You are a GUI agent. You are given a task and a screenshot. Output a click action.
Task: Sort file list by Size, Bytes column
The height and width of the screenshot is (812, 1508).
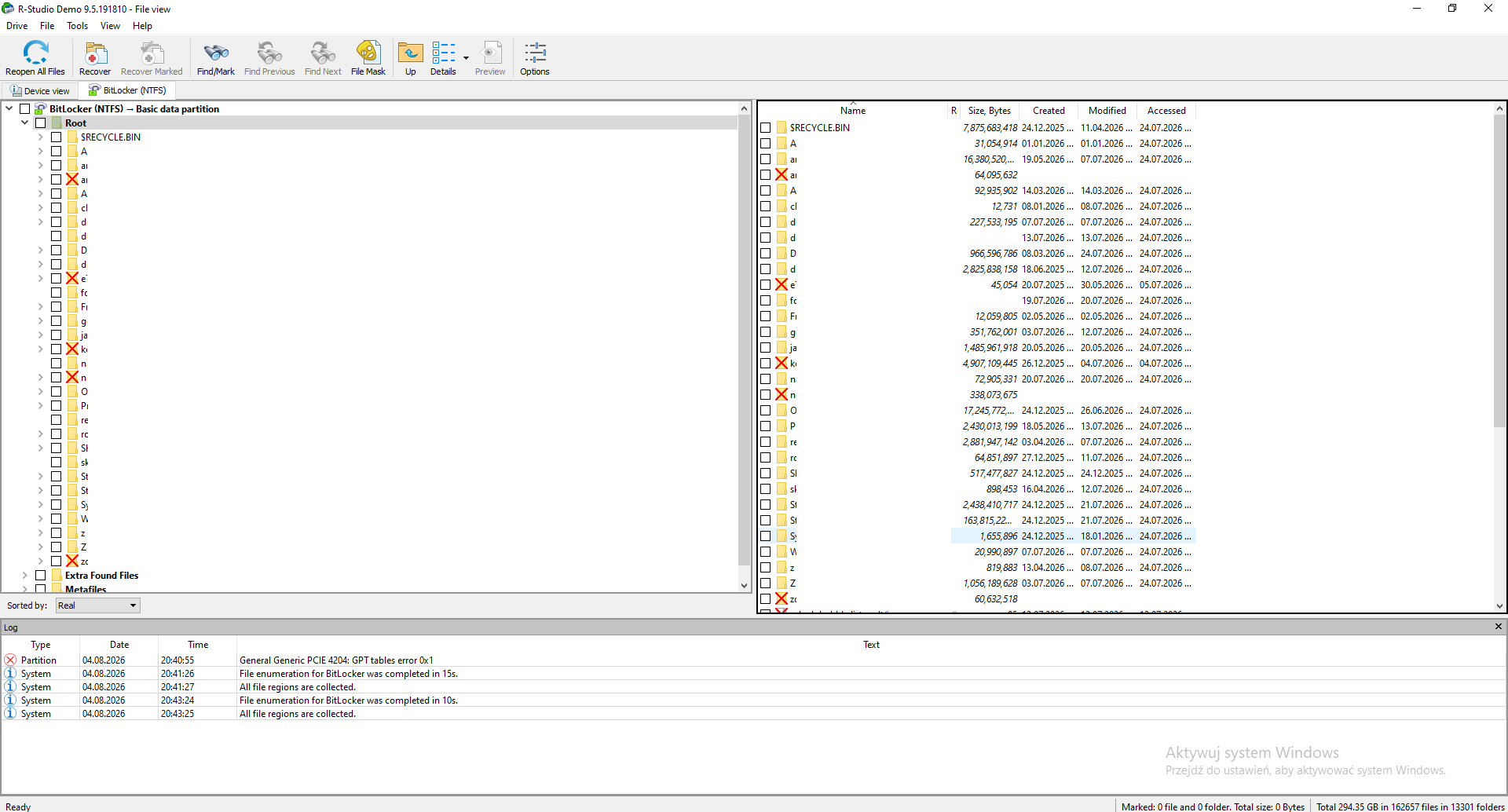[x=989, y=111]
